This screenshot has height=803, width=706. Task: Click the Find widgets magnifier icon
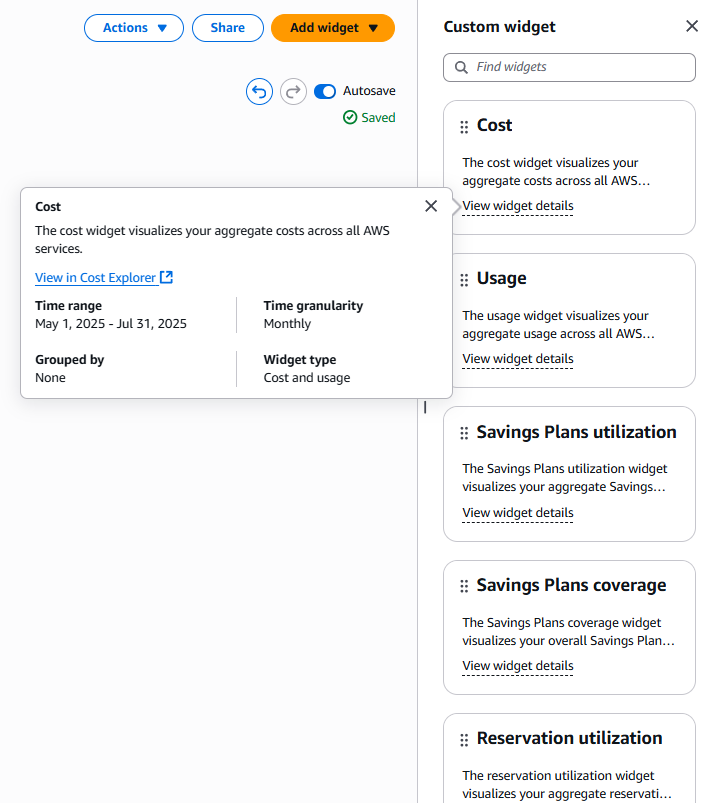461,67
